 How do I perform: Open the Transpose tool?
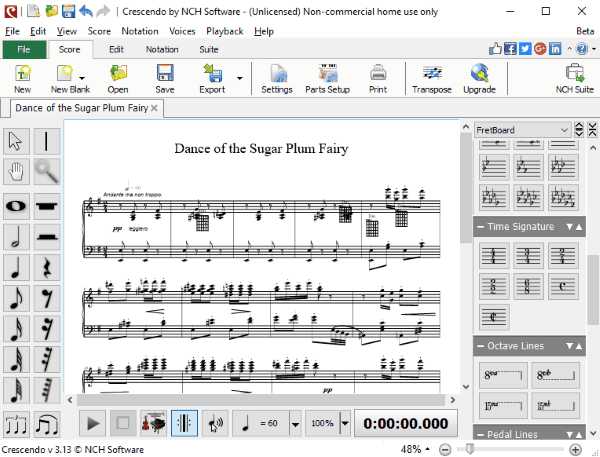[432, 78]
